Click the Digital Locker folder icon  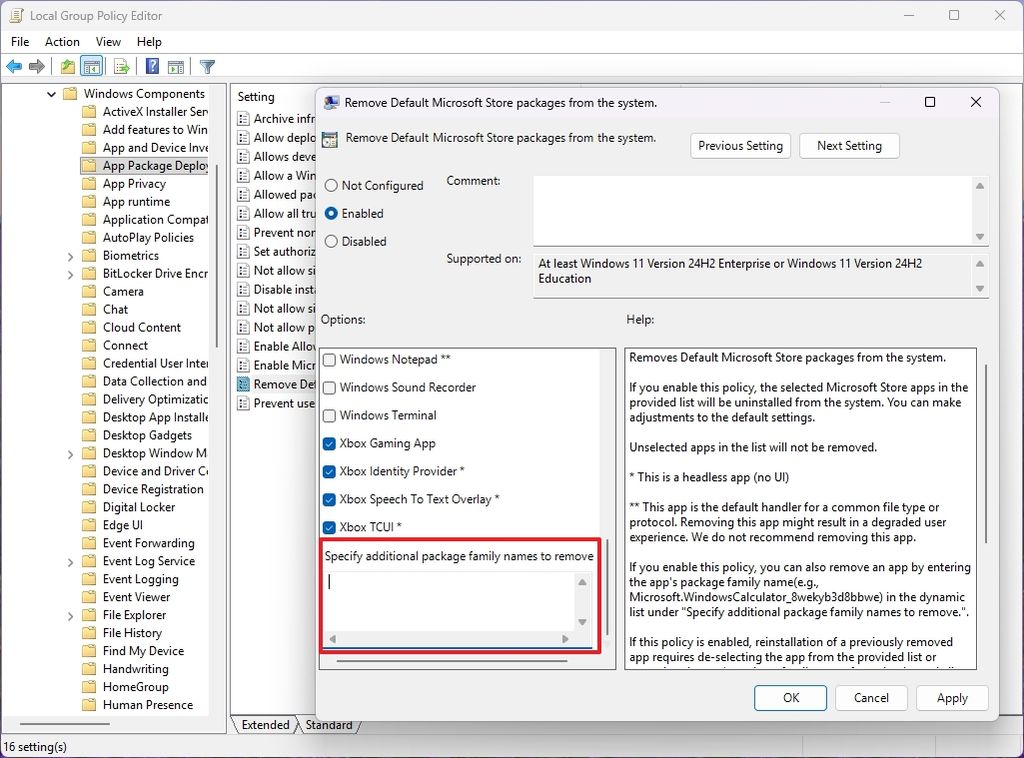click(88, 507)
